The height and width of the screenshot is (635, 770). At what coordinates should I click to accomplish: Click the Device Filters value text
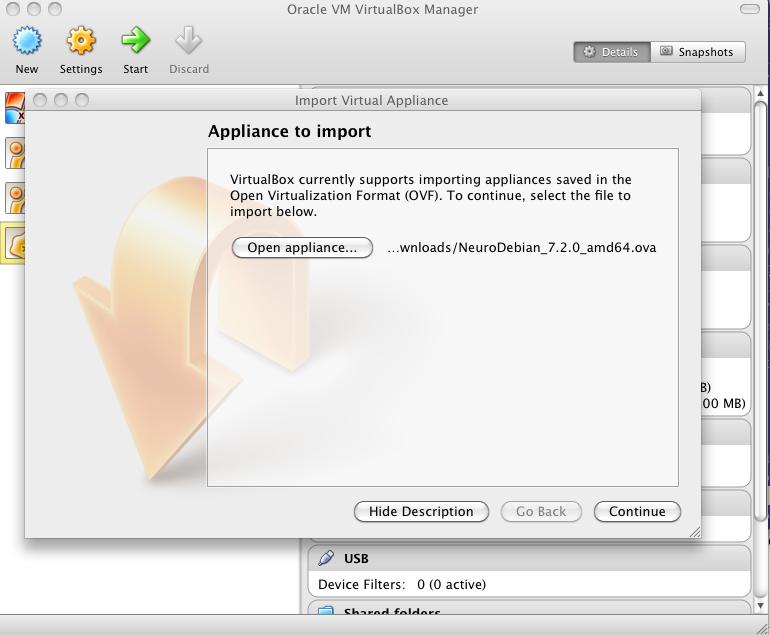(x=451, y=584)
